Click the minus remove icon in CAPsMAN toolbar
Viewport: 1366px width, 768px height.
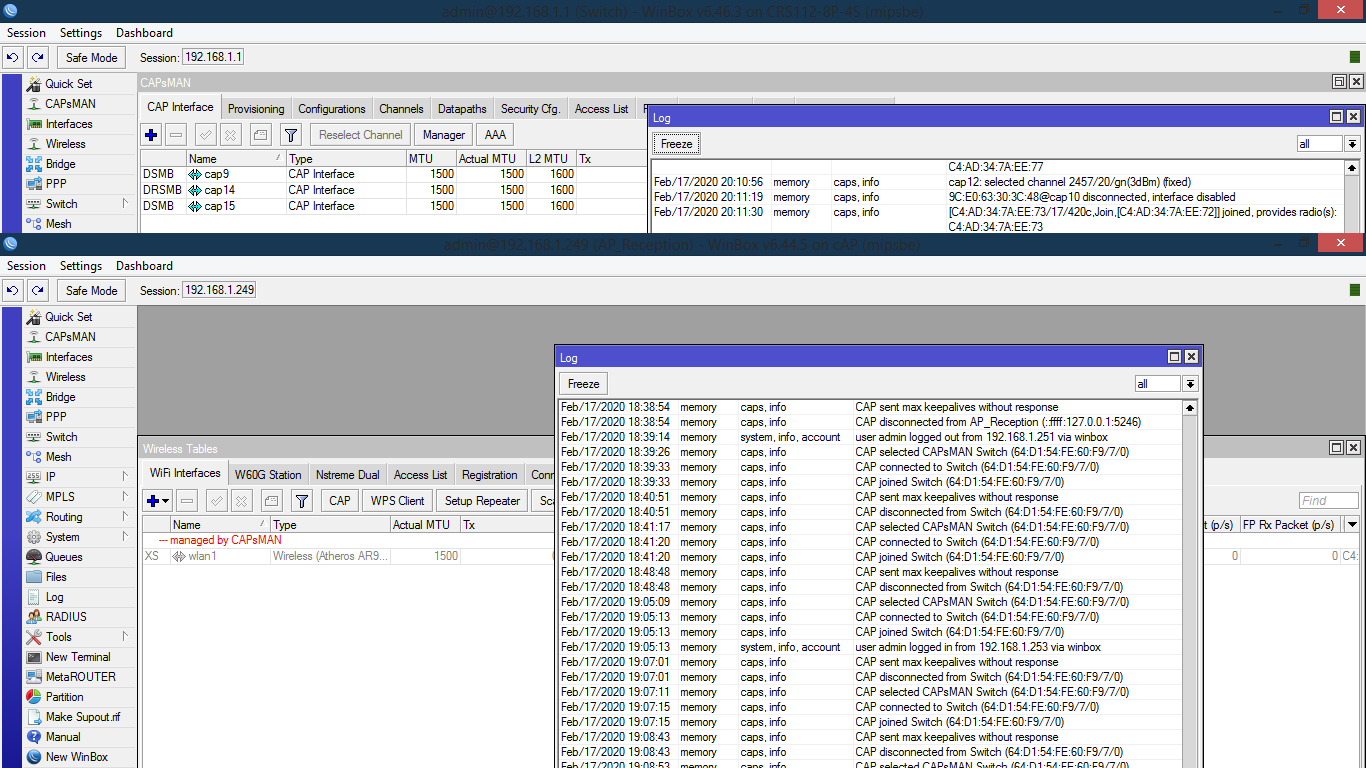[176, 135]
